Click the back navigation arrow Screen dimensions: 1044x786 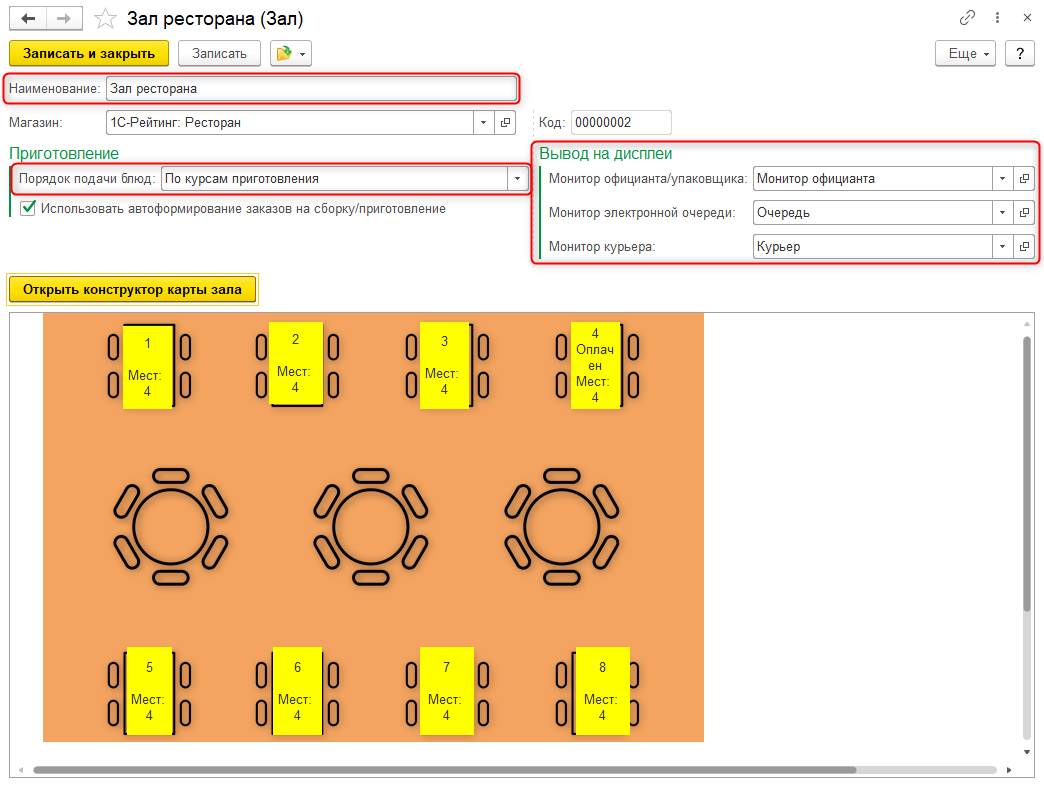27,19
